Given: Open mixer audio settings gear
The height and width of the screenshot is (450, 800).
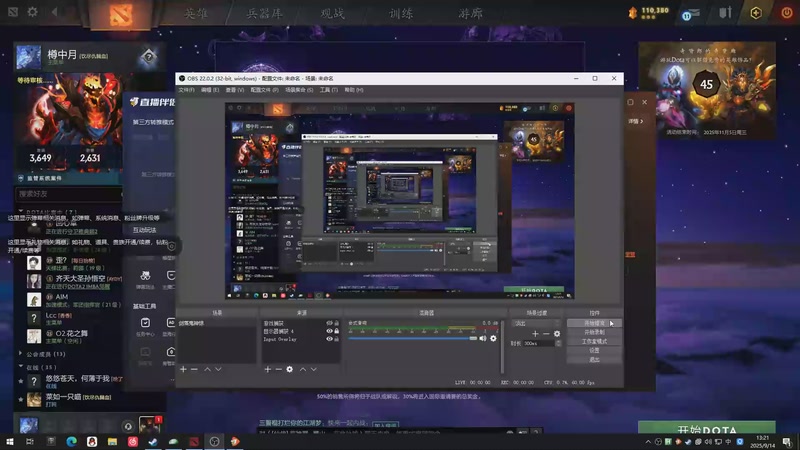Looking at the screenshot, I should [493, 338].
